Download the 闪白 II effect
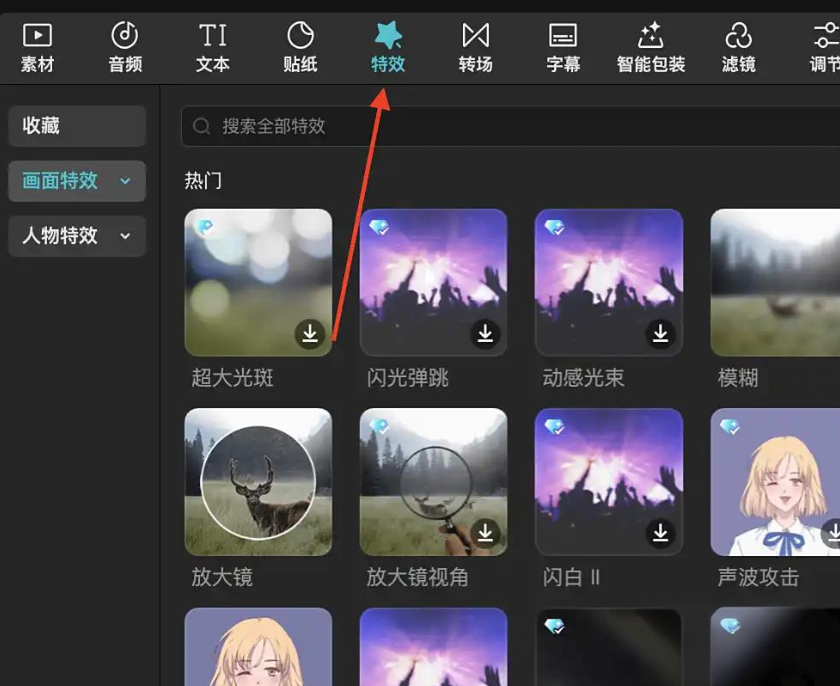 [x=661, y=535]
